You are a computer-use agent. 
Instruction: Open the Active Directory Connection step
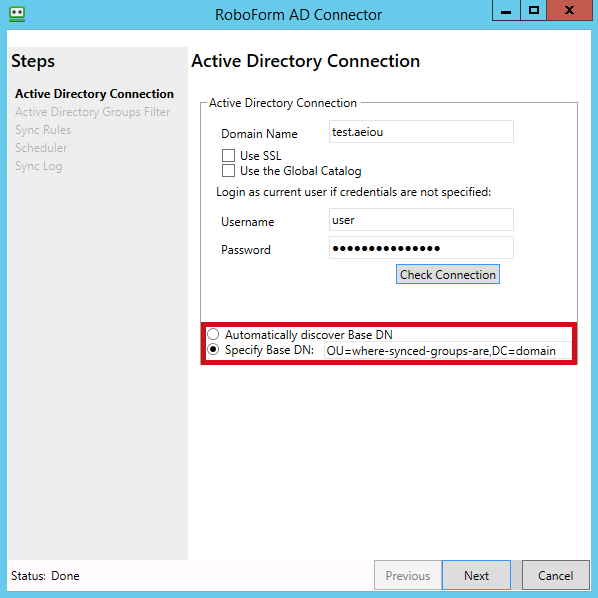(x=94, y=94)
